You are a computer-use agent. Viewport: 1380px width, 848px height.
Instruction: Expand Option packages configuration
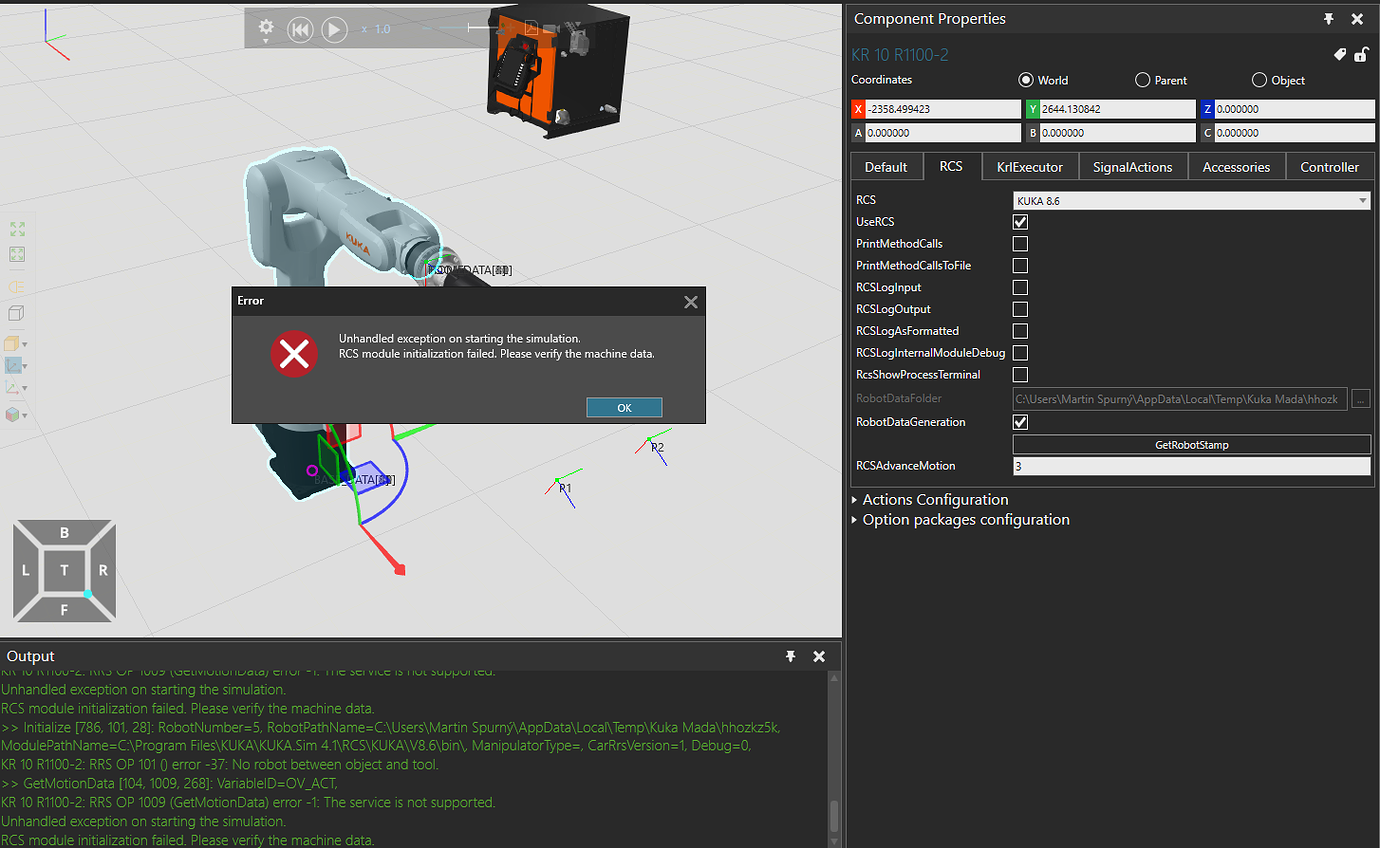point(963,519)
